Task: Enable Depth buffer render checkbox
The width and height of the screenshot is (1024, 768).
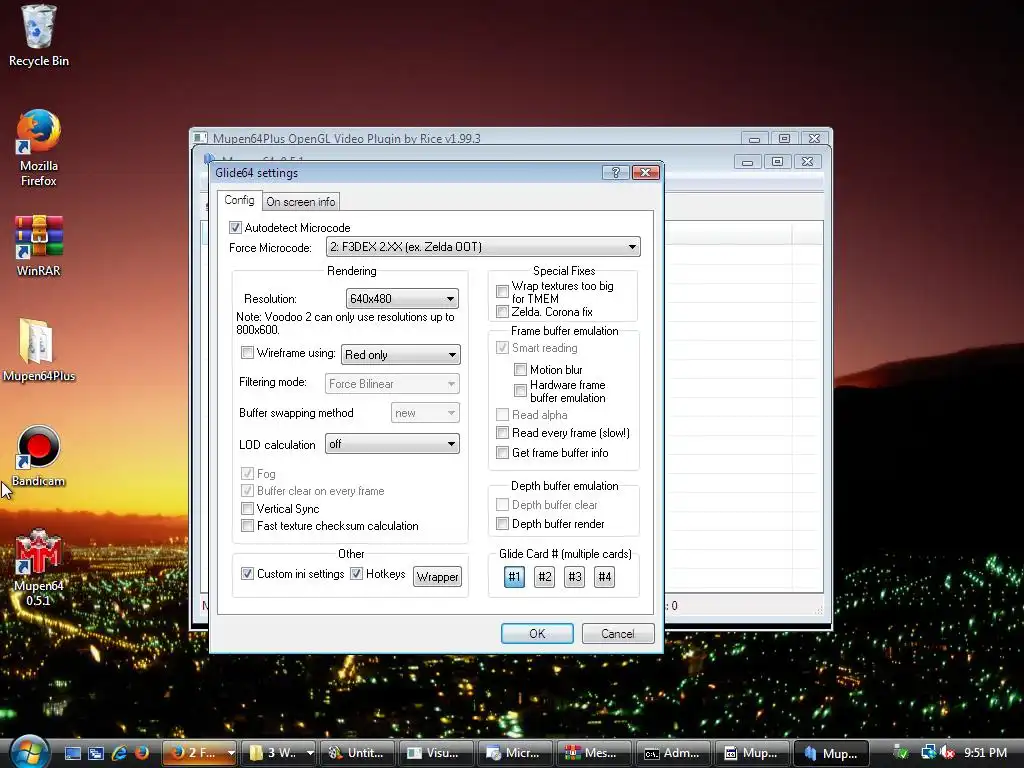Action: pos(502,524)
